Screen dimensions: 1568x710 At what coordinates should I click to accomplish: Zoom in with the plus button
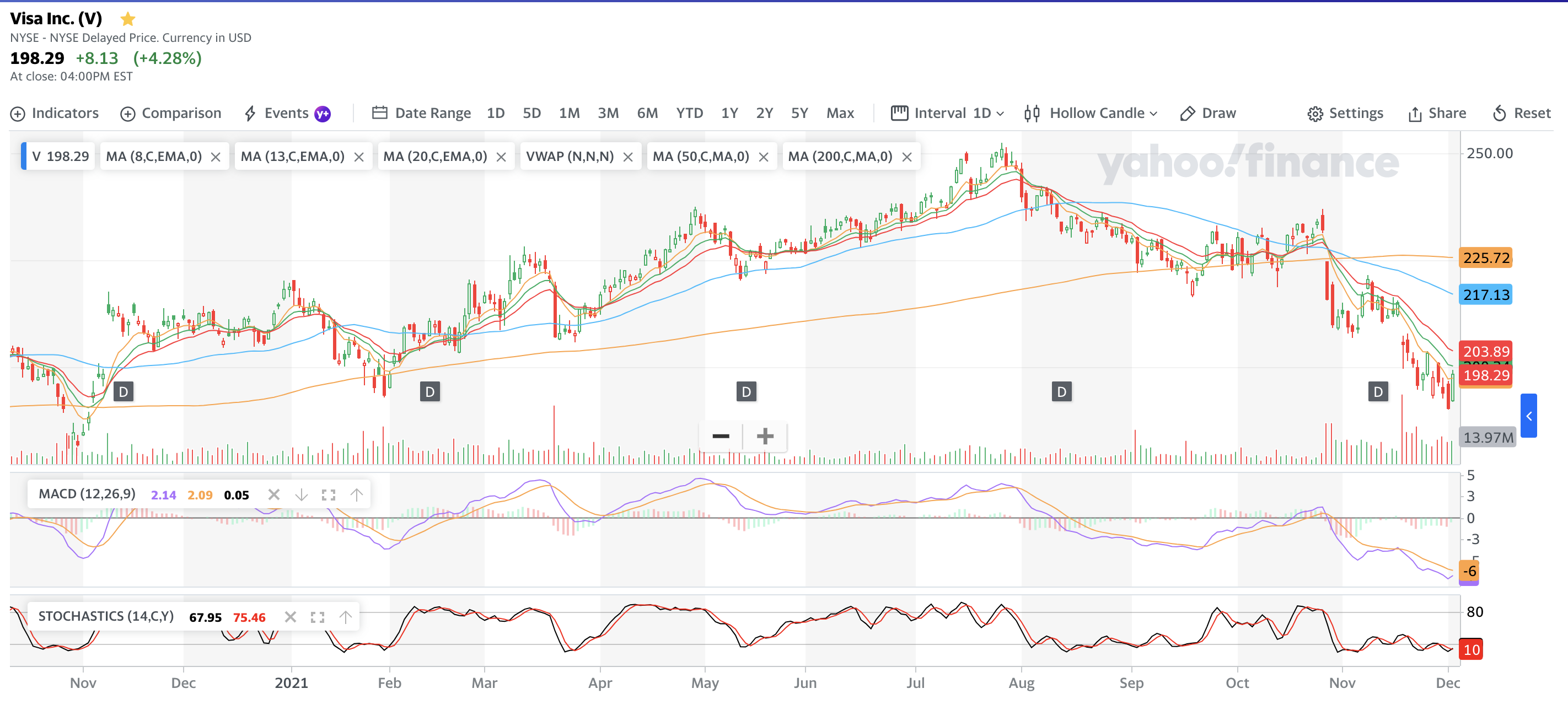[765, 436]
